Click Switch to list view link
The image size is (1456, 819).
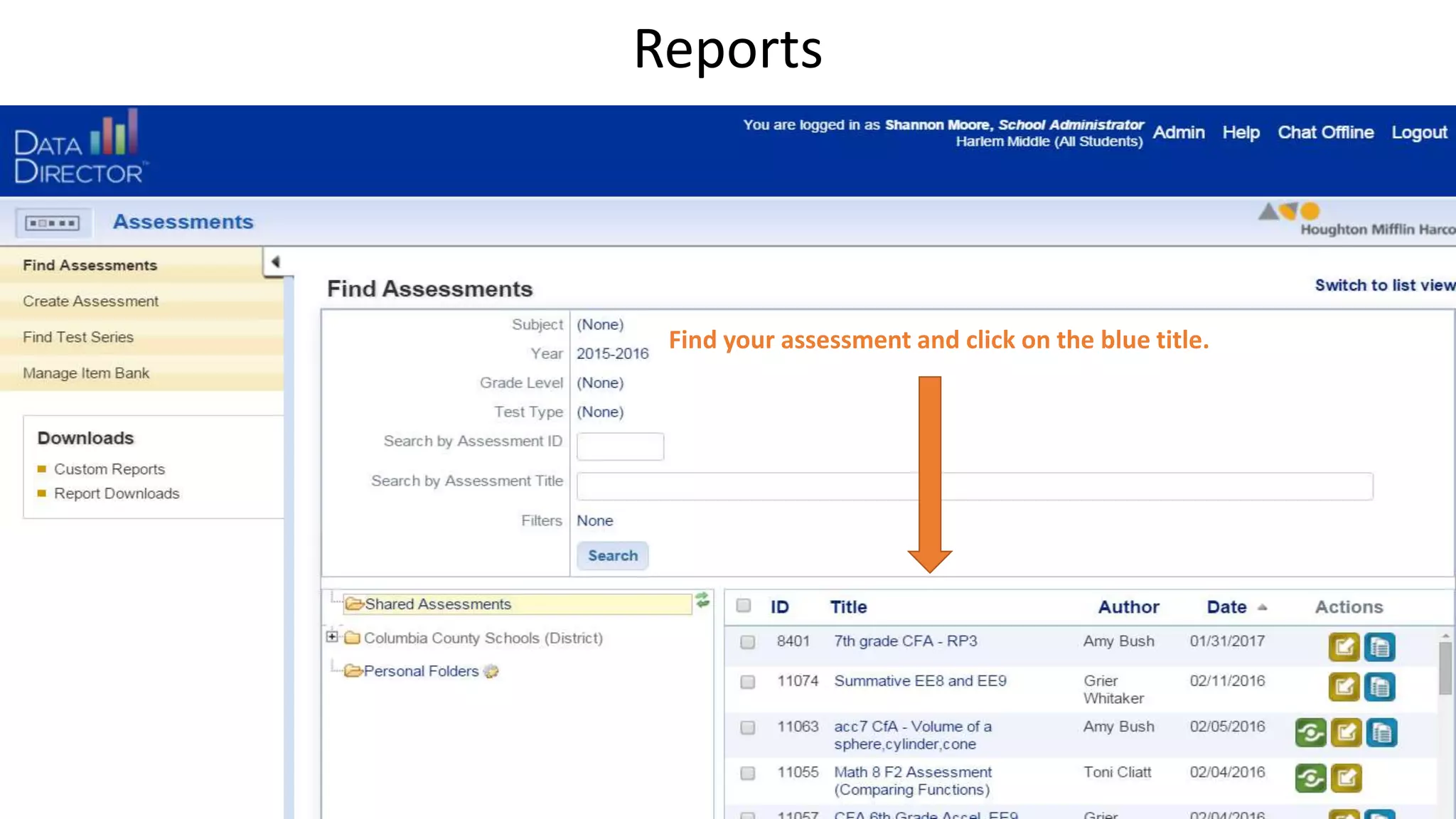pyautogui.click(x=1385, y=285)
